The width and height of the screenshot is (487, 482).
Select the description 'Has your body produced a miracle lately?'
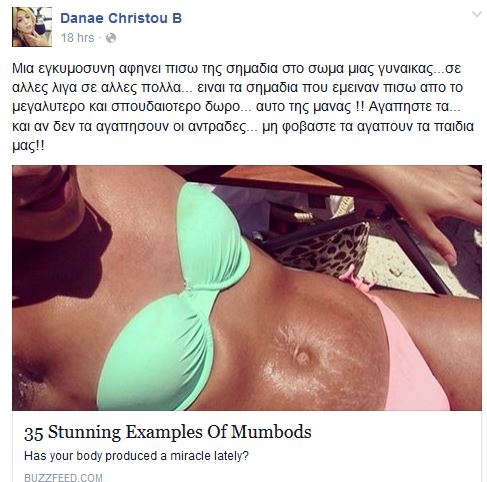pos(136,456)
